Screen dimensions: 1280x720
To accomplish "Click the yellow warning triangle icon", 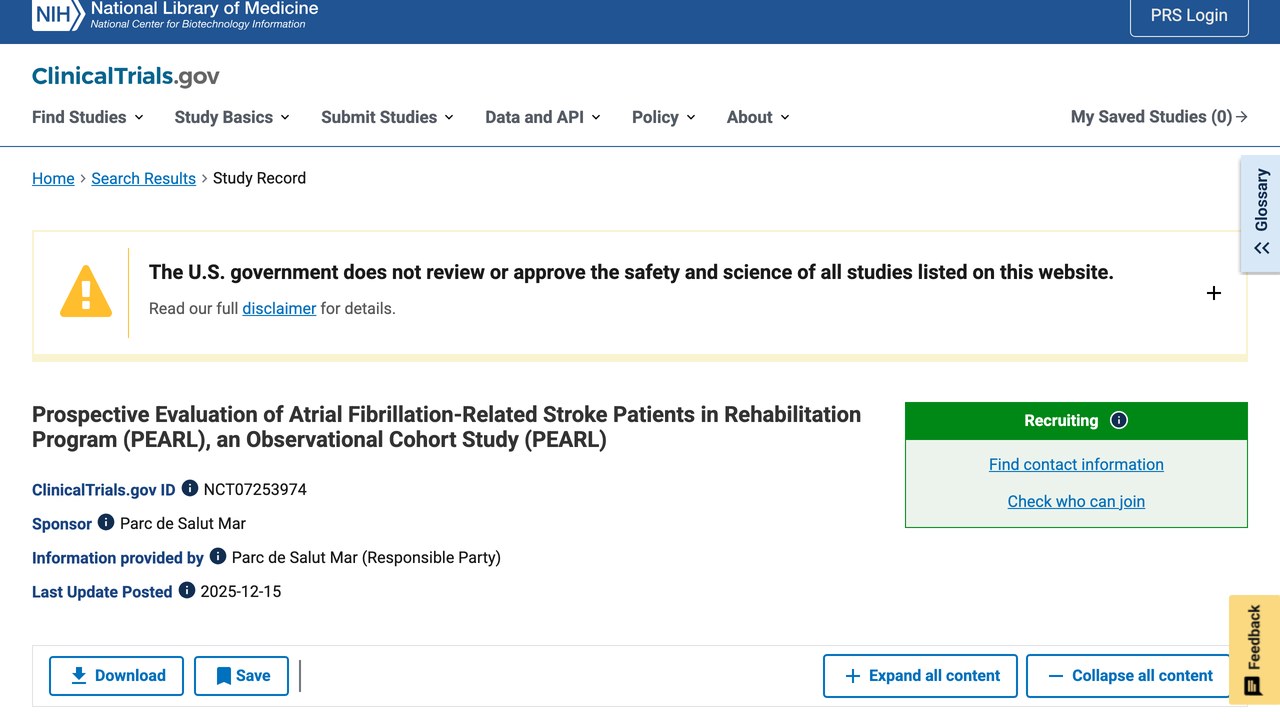I will click(86, 291).
